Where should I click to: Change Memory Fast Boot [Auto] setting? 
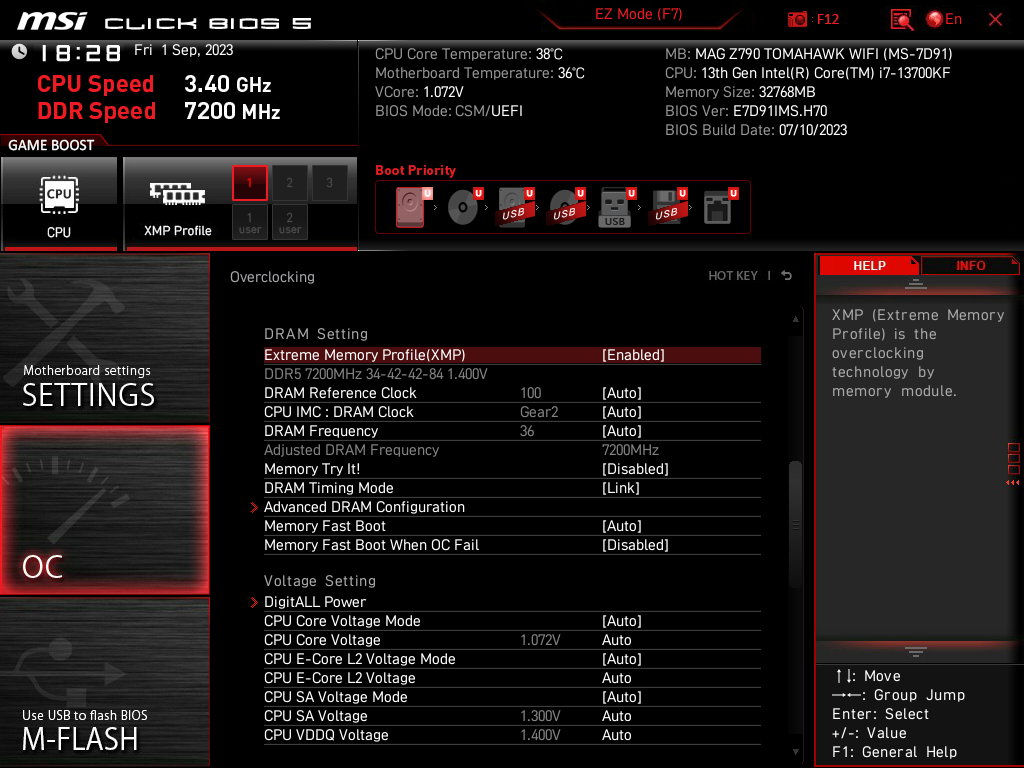tap(512, 526)
